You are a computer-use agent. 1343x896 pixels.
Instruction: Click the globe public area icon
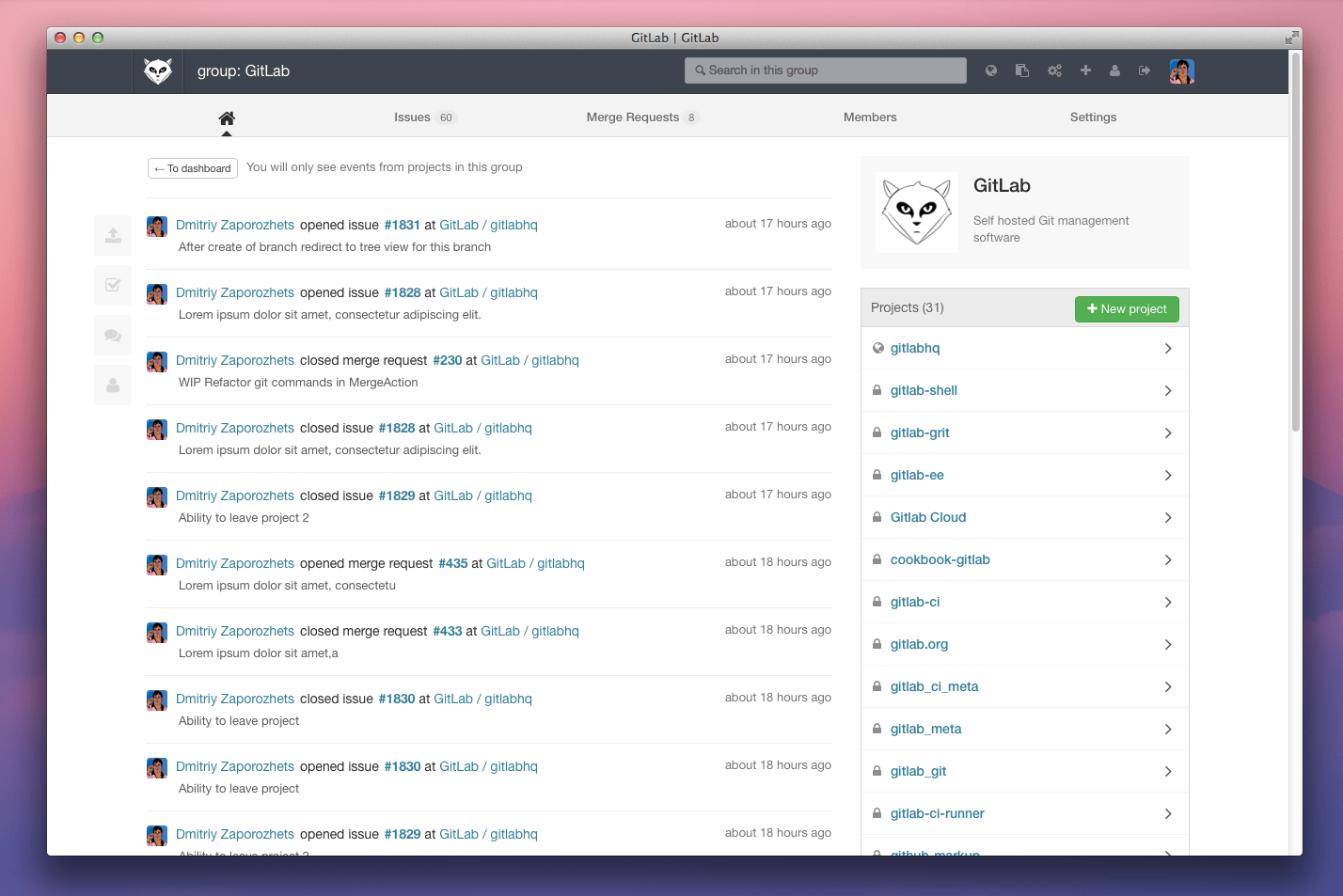[990, 71]
